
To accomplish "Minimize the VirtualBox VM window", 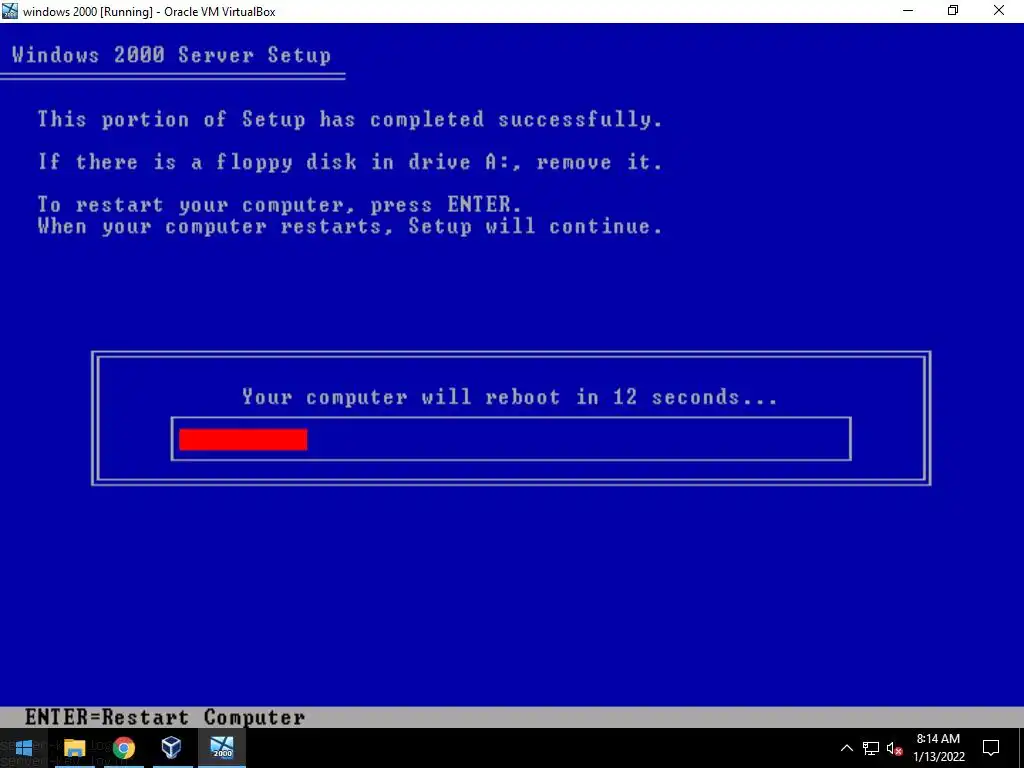I will point(908,11).
